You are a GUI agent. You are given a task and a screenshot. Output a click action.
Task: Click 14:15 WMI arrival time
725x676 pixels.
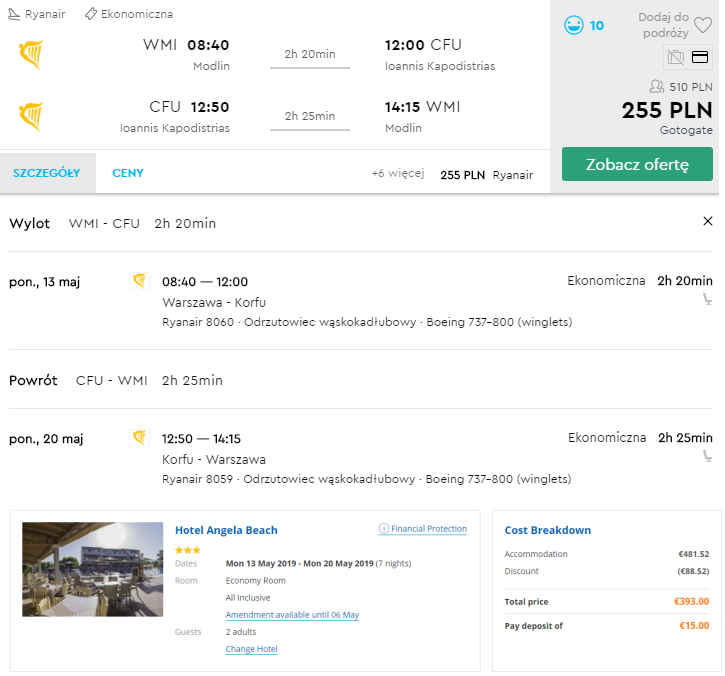423,107
